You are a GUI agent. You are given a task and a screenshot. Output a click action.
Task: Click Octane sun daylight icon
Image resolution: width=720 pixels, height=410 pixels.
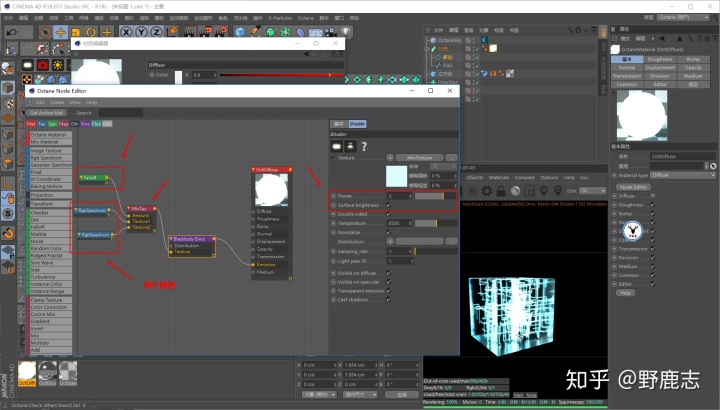(58, 65)
